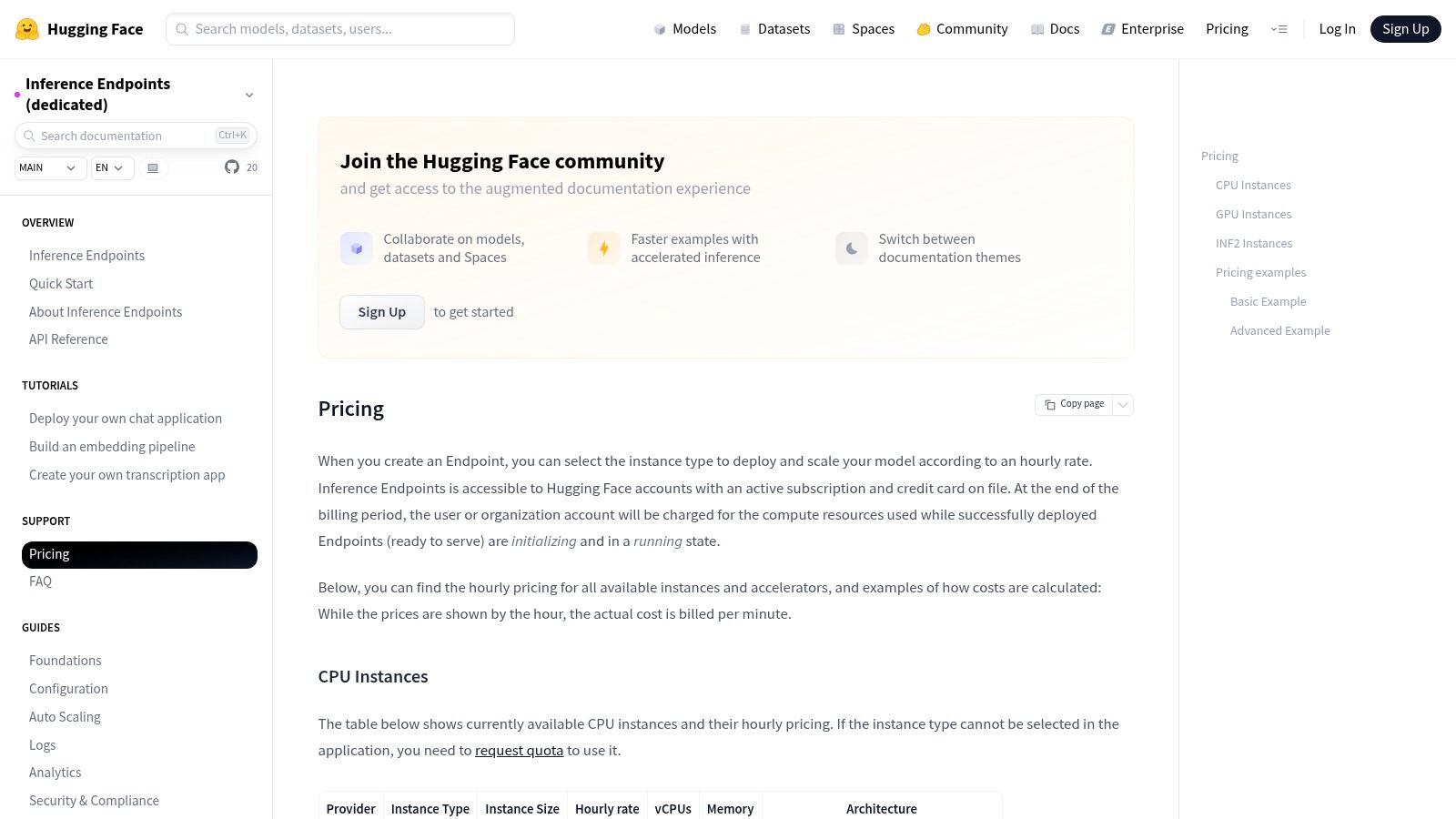Click the Spaces rocket-grid icon
The width and height of the screenshot is (1456, 819).
click(x=836, y=28)
